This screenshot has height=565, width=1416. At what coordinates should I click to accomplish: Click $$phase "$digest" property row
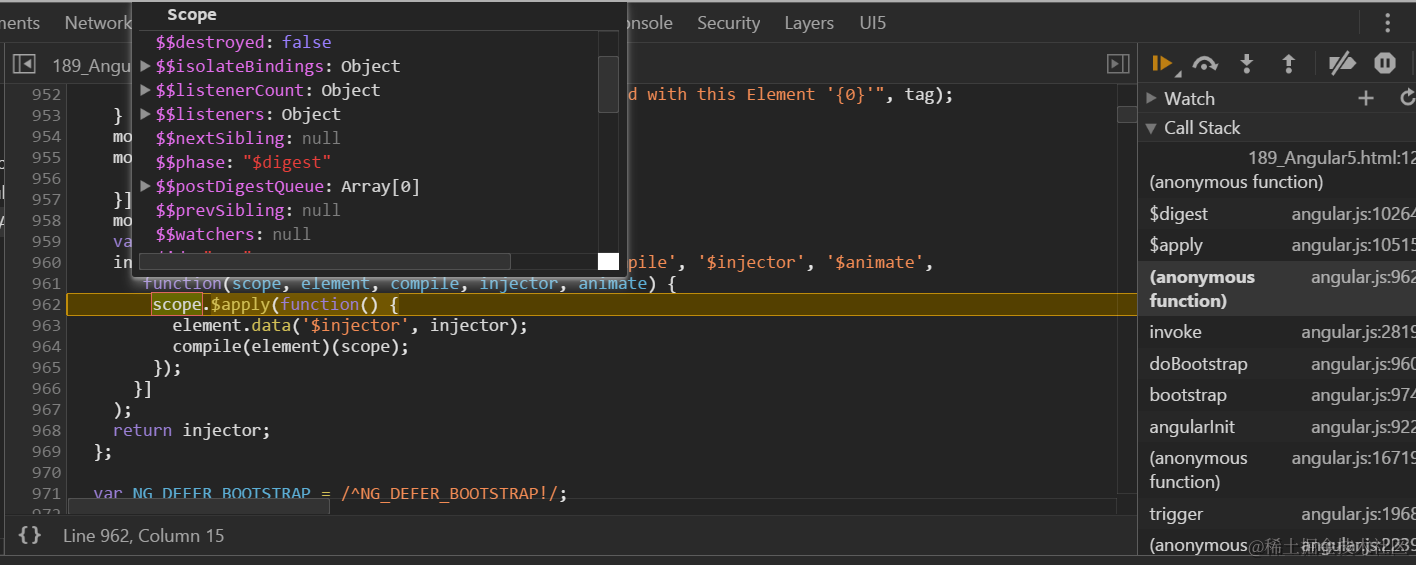(x=243, y=162)
